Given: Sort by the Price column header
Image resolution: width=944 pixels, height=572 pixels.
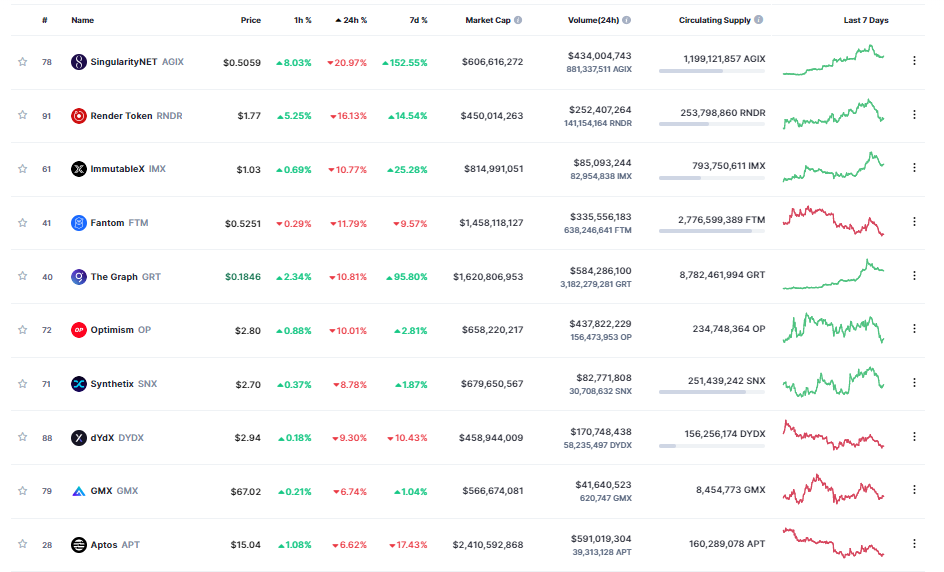Looking at the screenshot, I should [x=250, y=20].
